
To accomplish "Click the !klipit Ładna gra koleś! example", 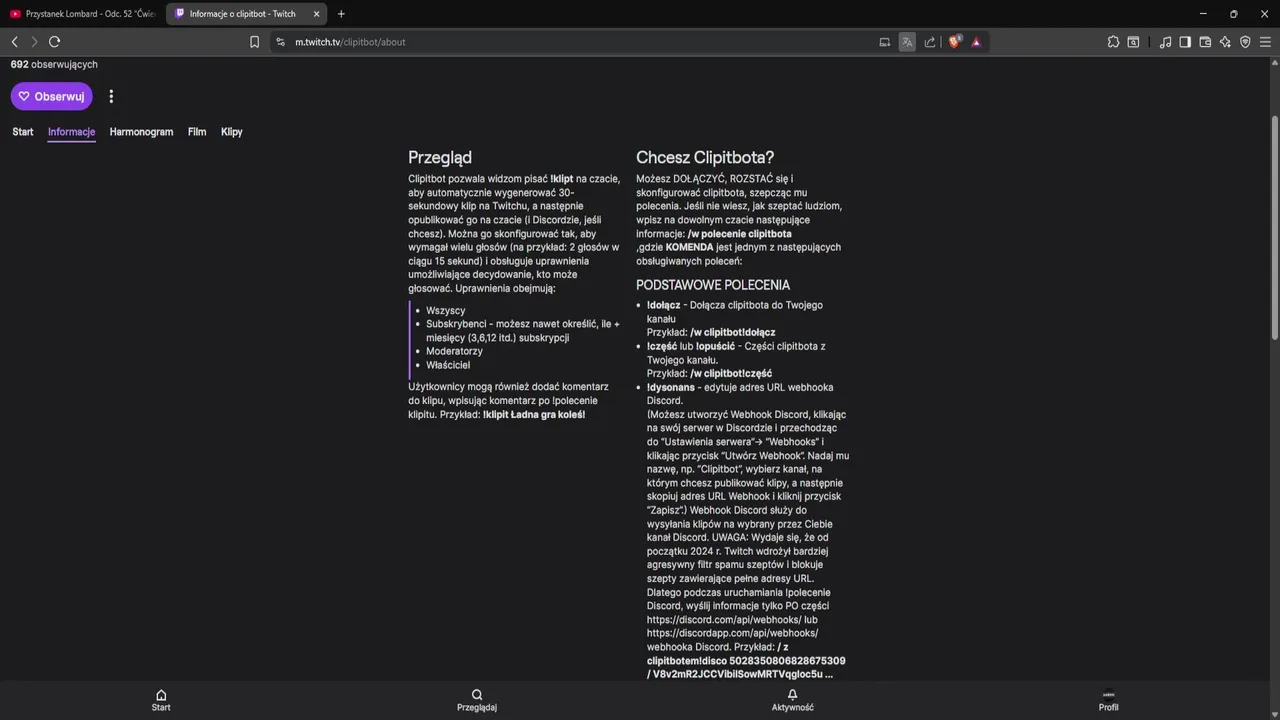I will [534, 414].
